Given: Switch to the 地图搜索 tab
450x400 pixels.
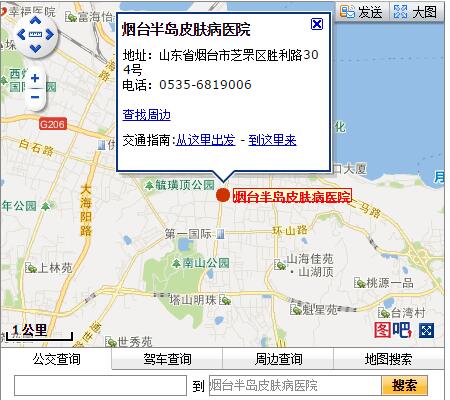Looking at the screenshot, I should (389, 359).
